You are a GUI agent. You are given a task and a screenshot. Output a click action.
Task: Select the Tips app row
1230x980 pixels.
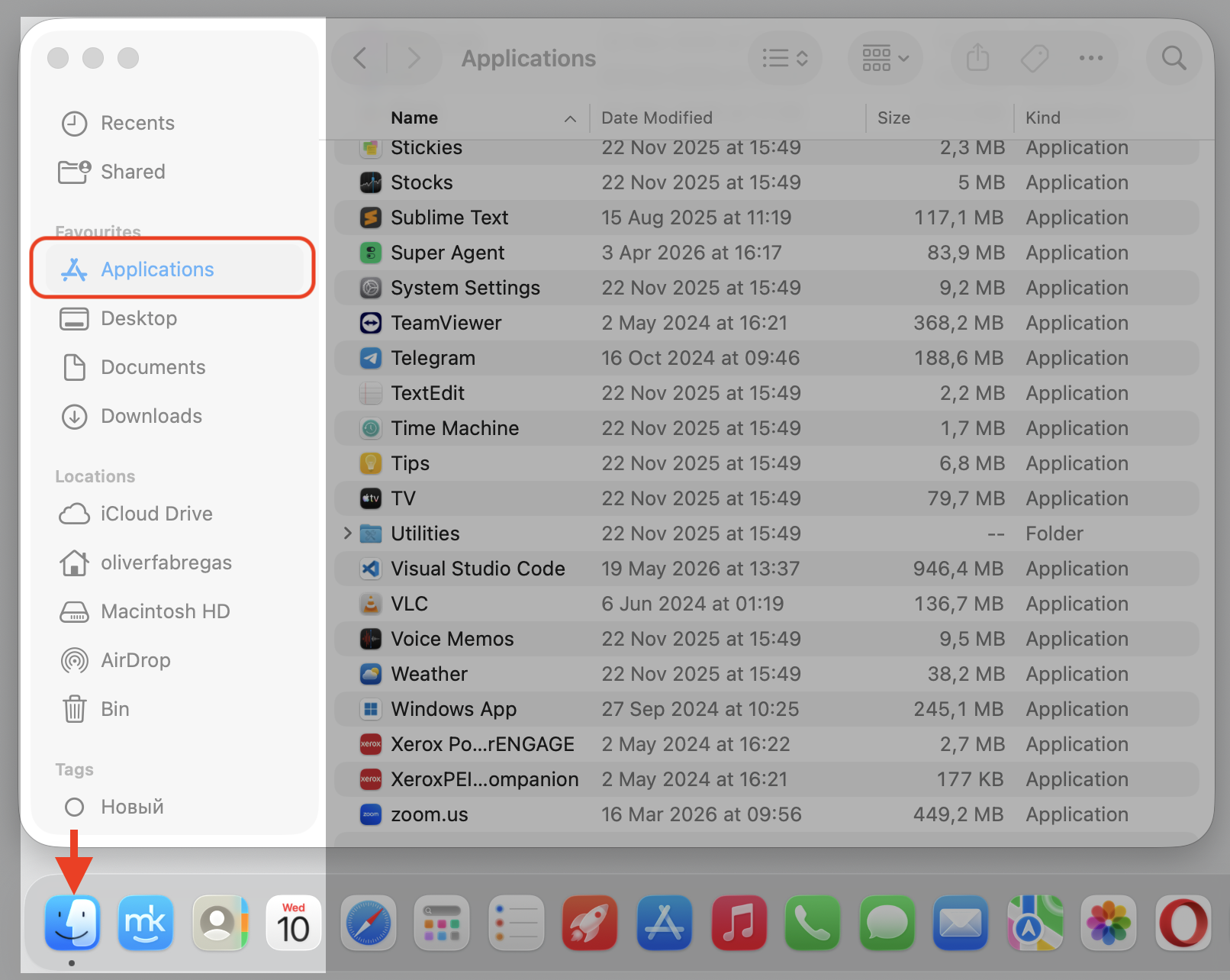(767, 463)
